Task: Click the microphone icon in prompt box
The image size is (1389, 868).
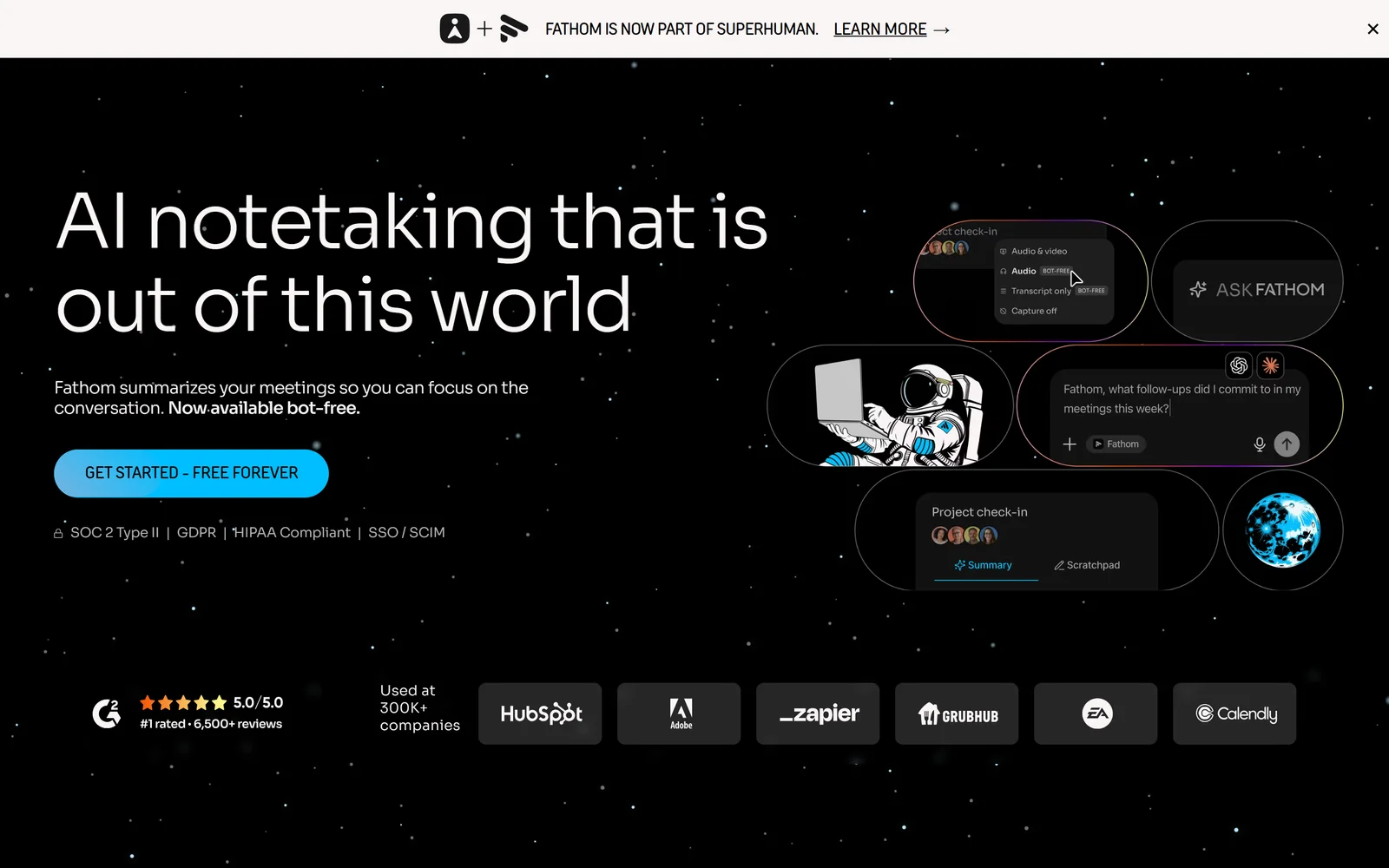Action: [1259, 444]
